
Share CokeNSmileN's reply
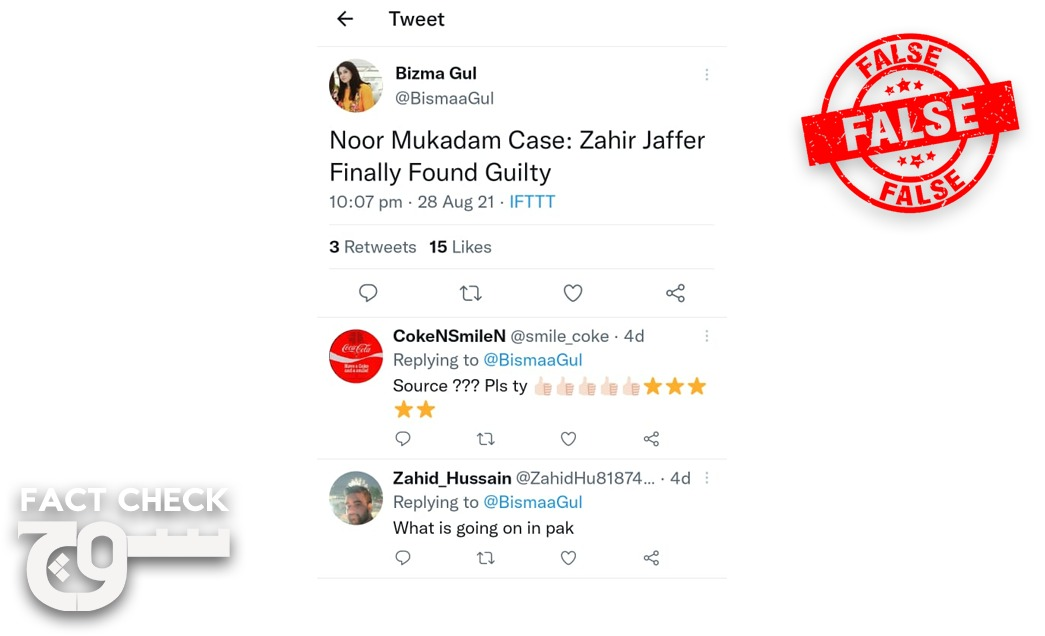(x=651, y=439)
